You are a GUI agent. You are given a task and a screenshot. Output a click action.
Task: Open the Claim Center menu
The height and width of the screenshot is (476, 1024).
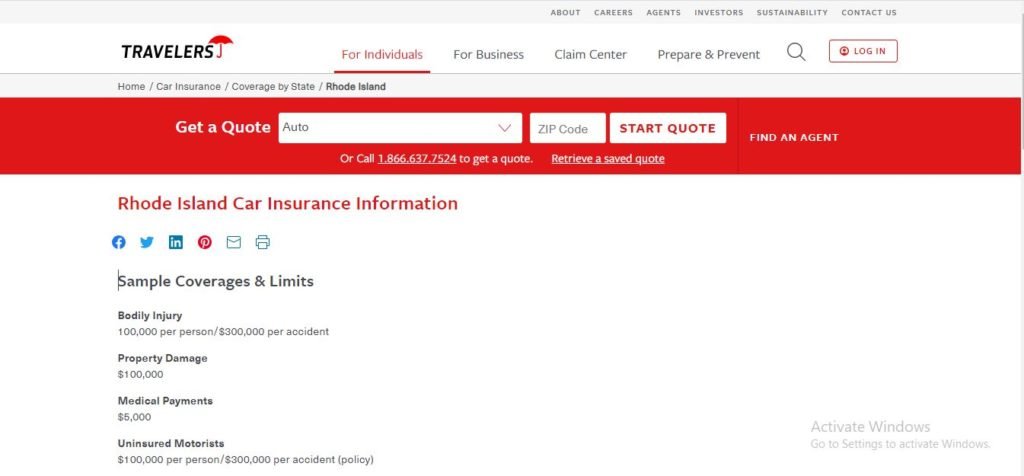tap(590, 55)
